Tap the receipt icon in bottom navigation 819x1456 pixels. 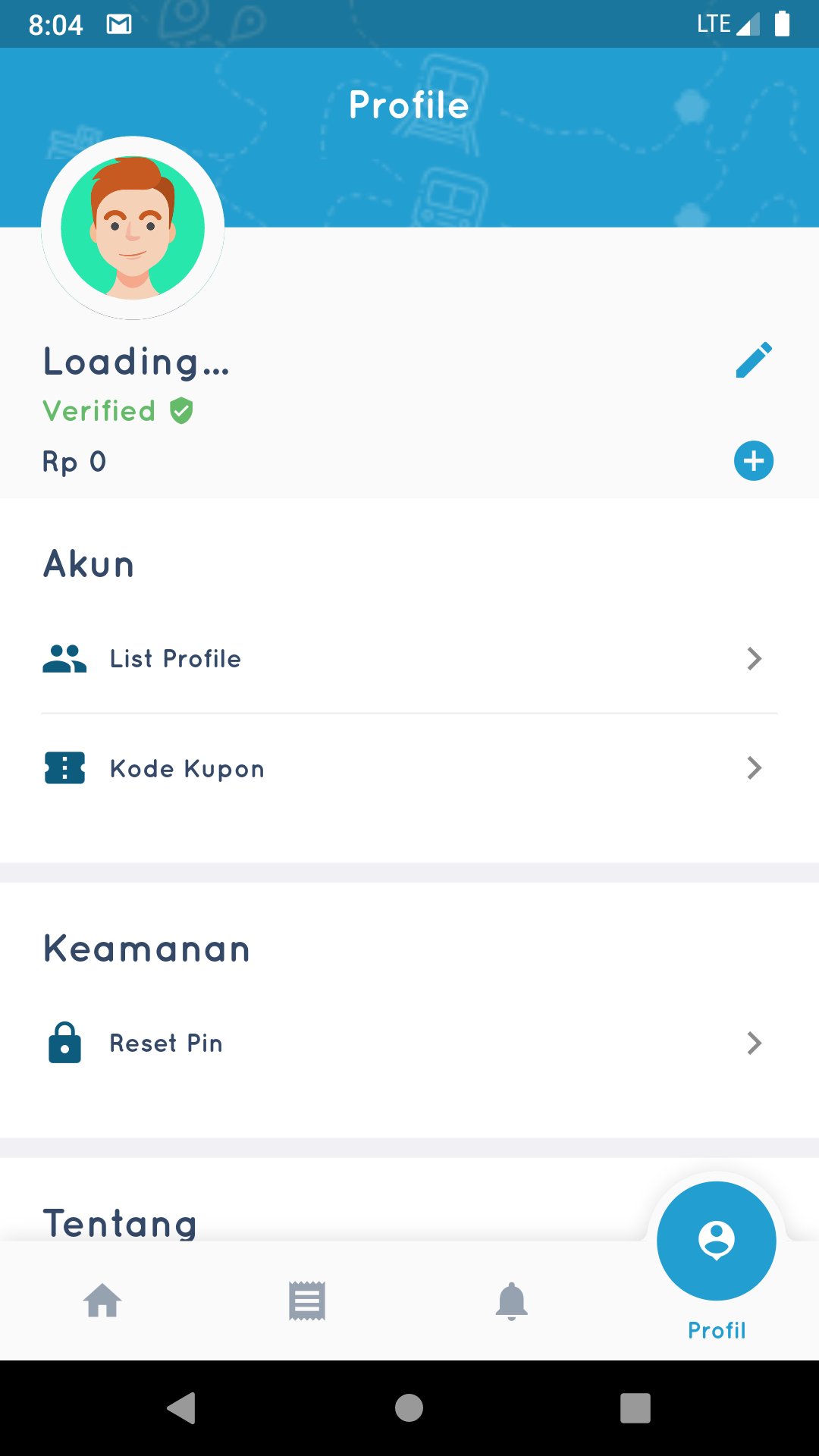click(x=307, y=1301)
